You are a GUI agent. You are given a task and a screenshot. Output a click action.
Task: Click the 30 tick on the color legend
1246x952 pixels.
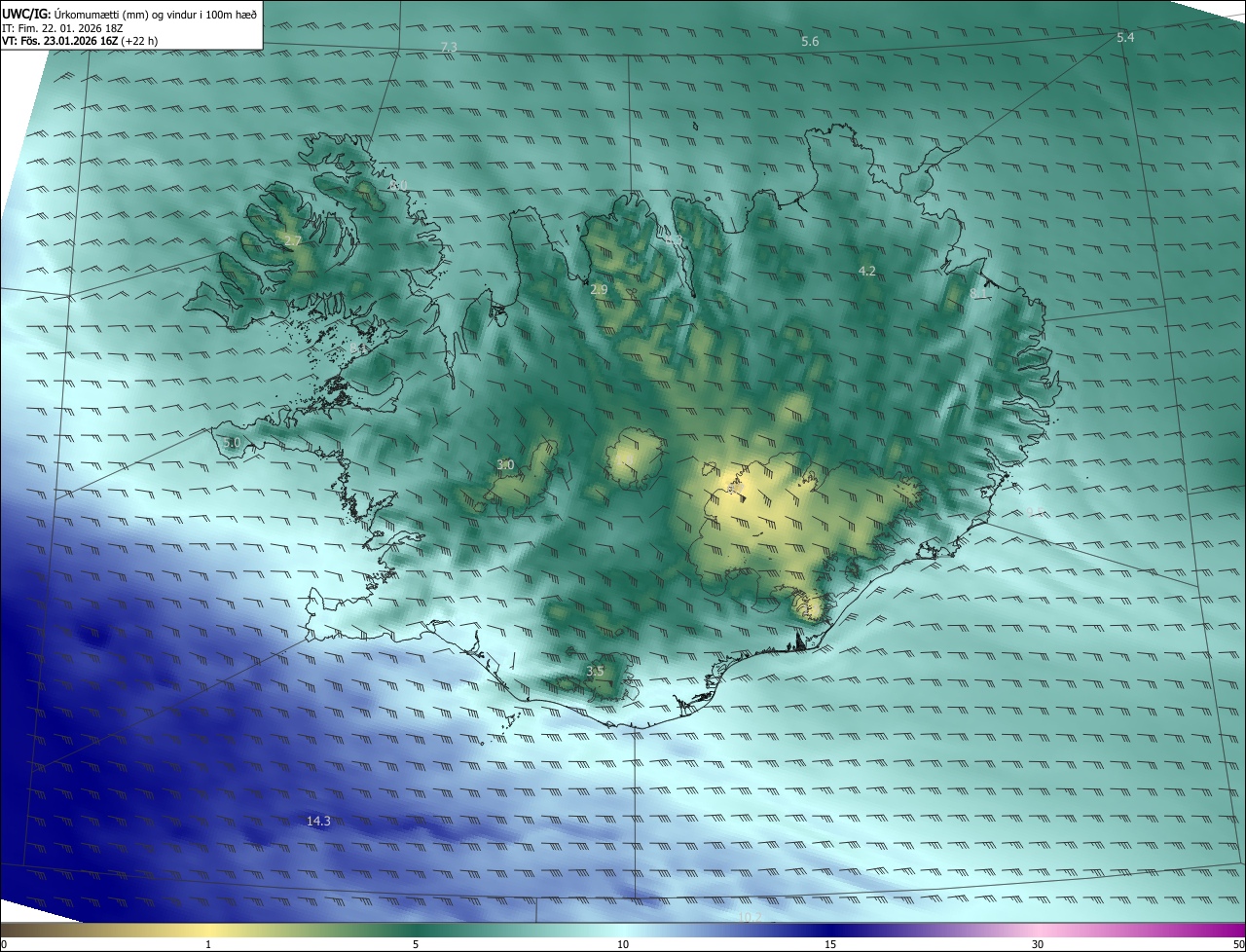[x=1038, y=944]
